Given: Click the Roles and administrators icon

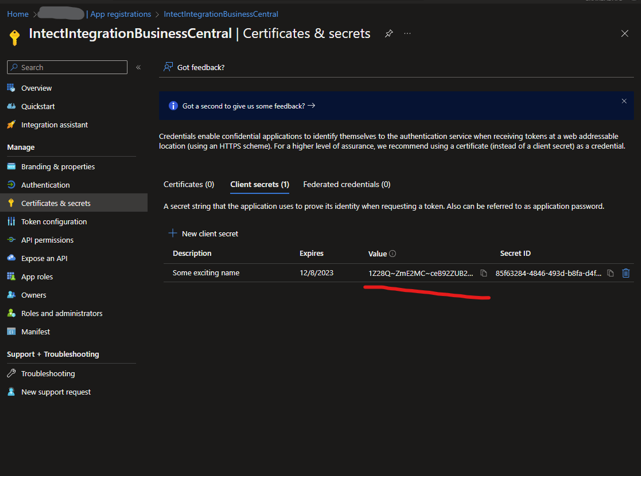Looking at the screenshot, I should pos(11,313).
